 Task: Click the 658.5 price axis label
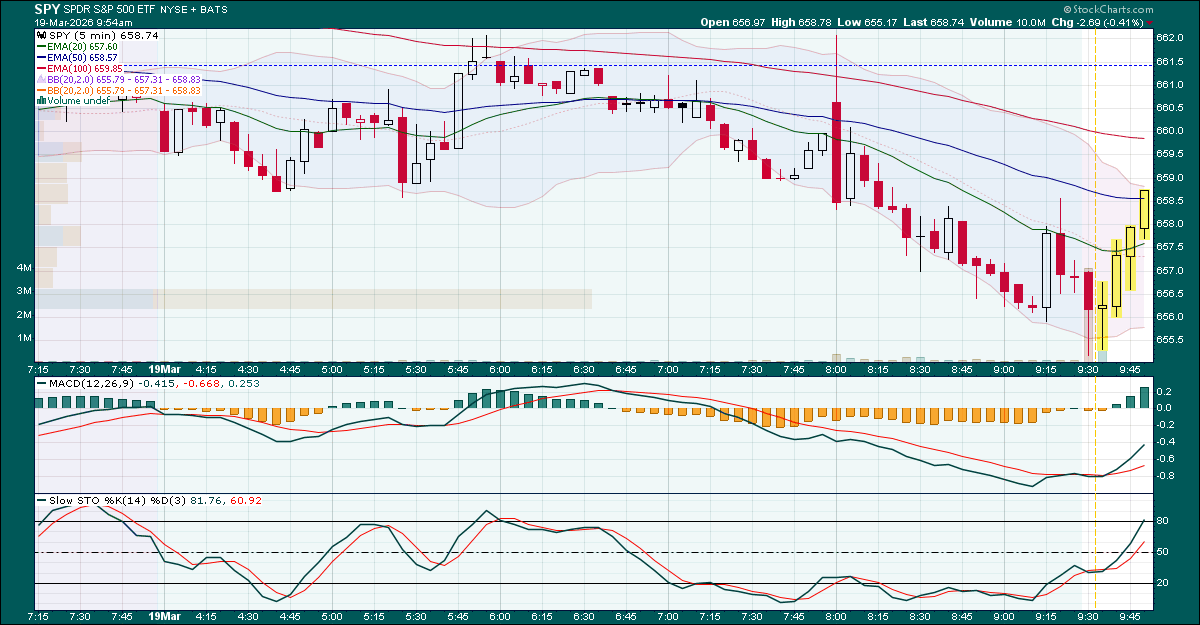1171,200
